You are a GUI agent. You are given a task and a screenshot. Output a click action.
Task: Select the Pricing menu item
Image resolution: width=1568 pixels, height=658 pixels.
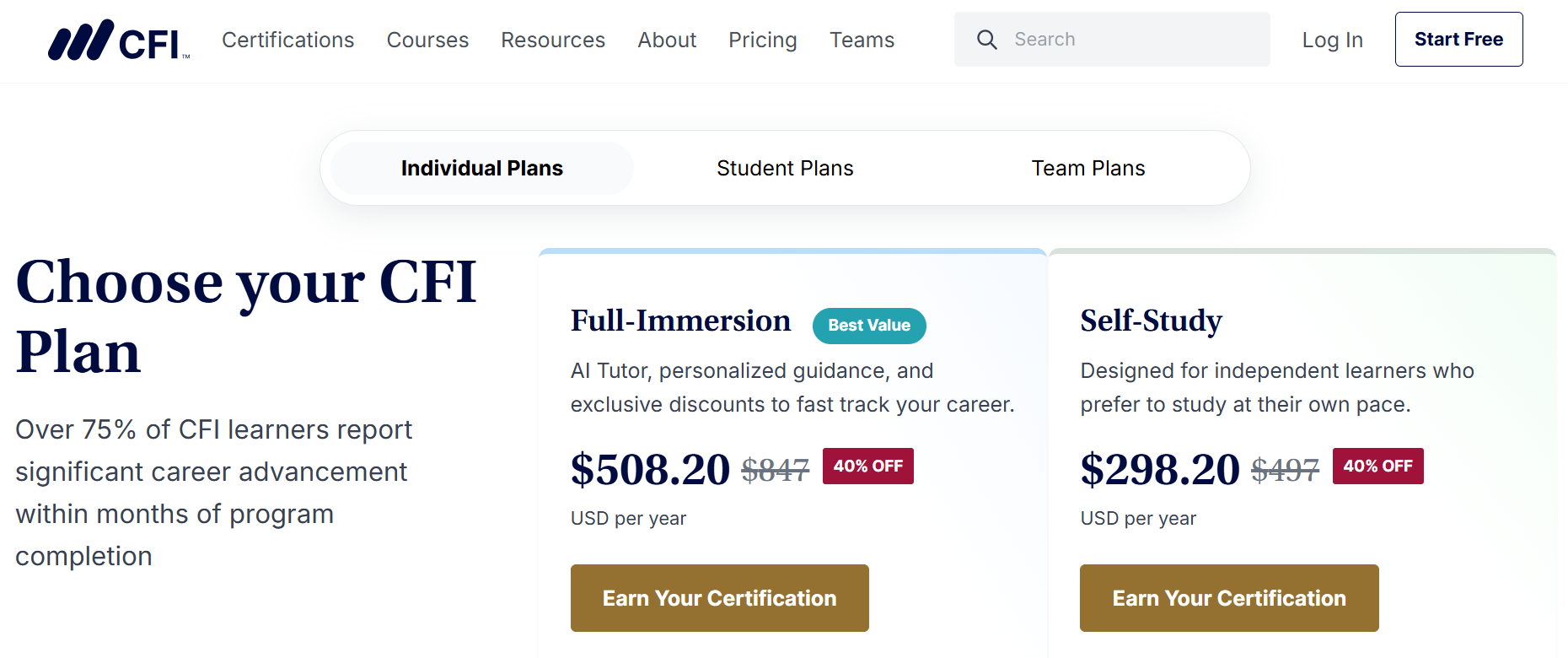762,40
